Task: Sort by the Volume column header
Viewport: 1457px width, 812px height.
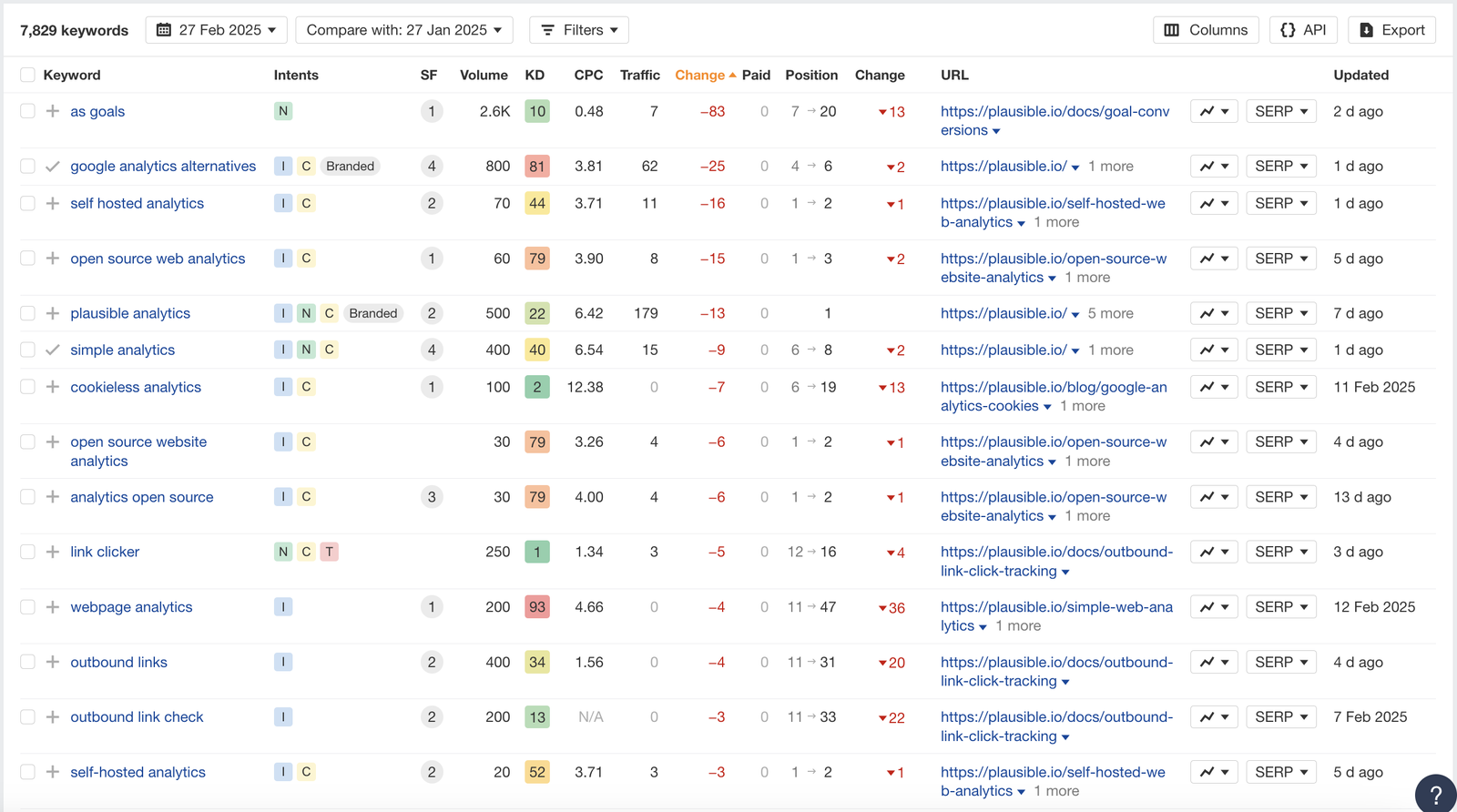Action: (484, 75)
